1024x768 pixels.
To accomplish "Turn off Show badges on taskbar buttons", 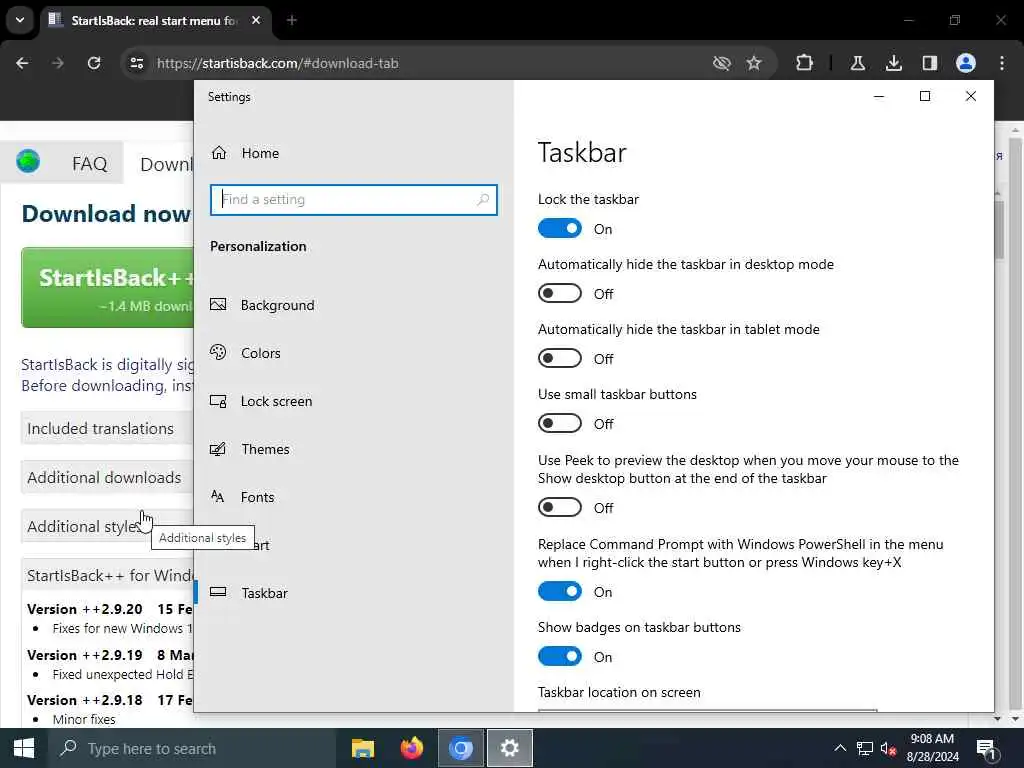I will tap(560, 656).
